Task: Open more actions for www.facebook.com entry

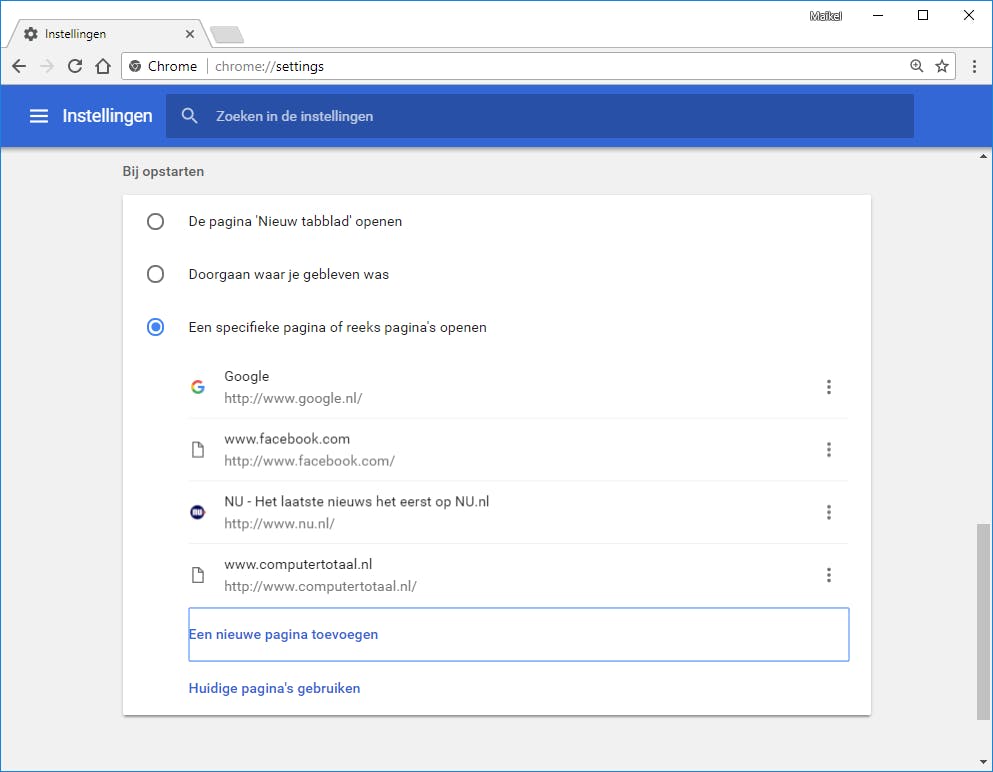Action: (829, 450)
